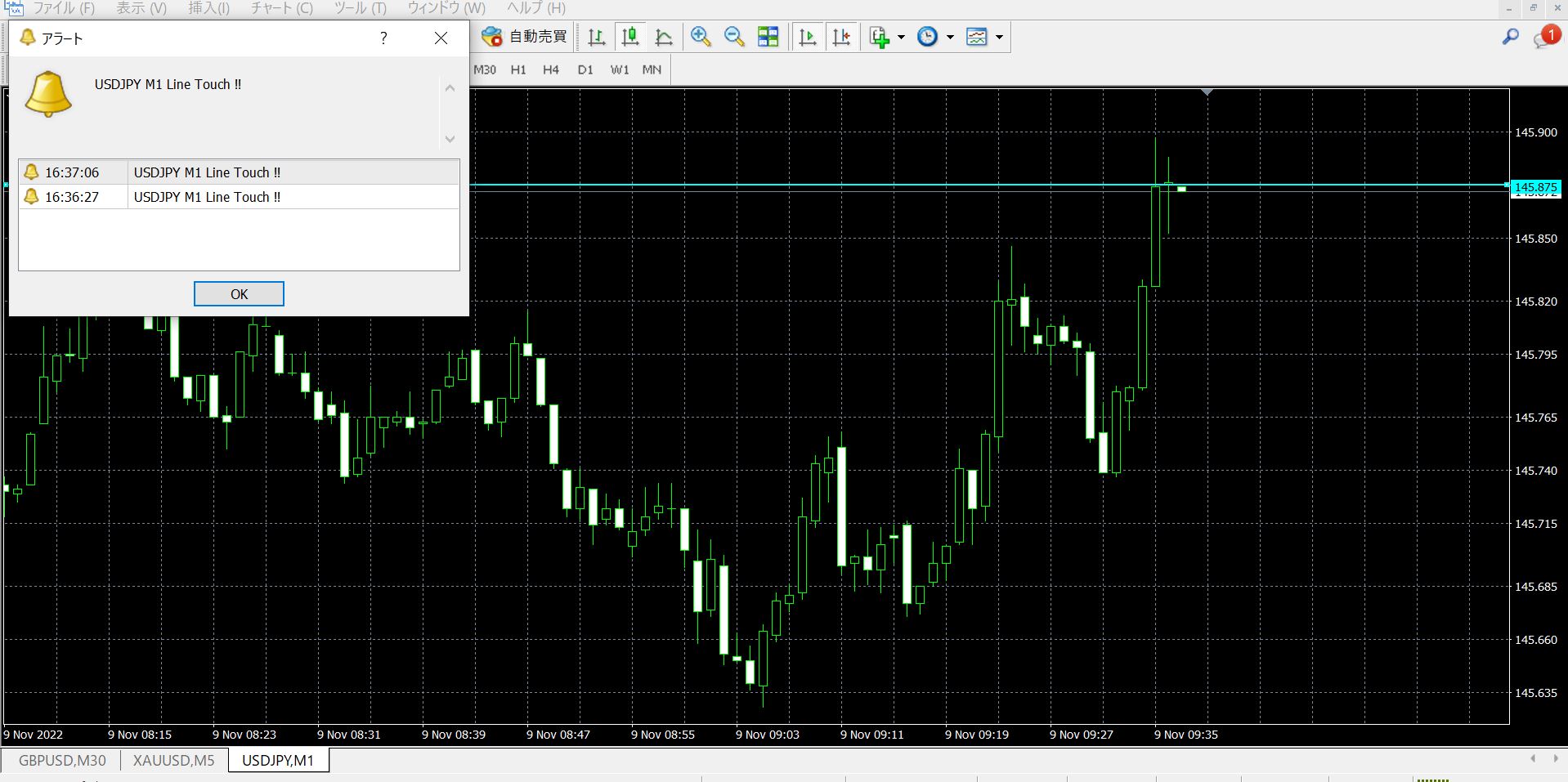The height and width of the screenshot is (782, 1568).
Task: Switch chart to bar chart mode
Action: 596,37
